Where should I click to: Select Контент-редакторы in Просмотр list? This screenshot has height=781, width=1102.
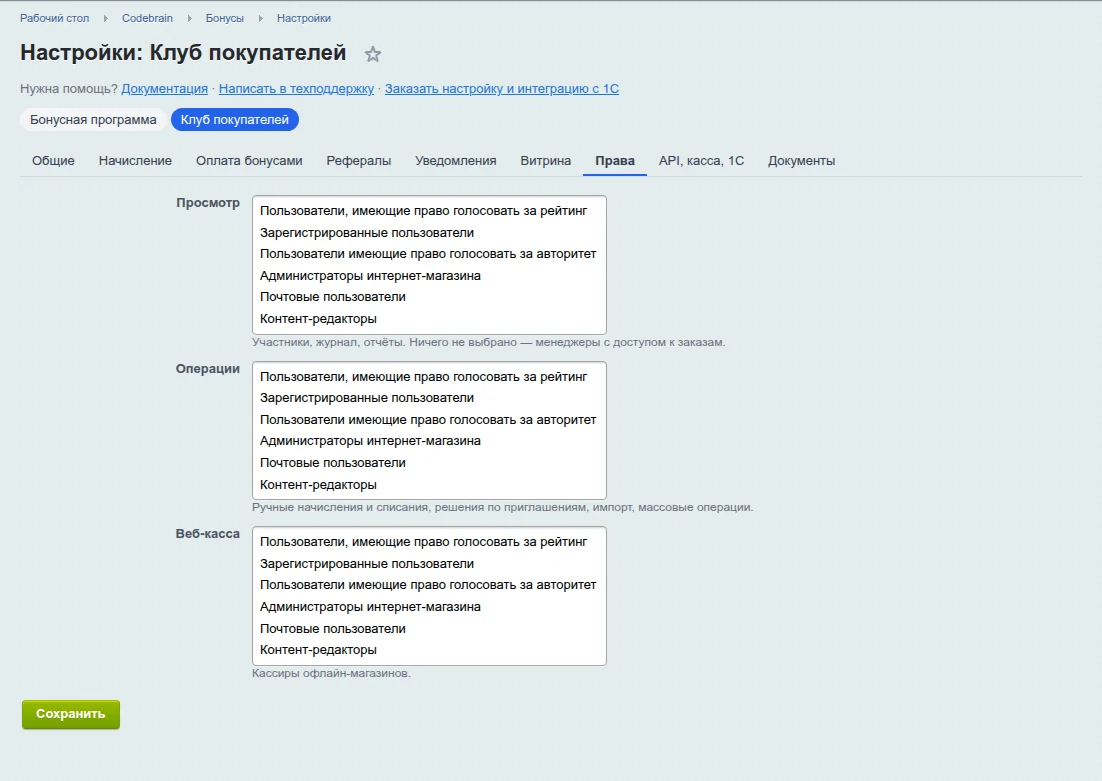(x=429, y=318)
